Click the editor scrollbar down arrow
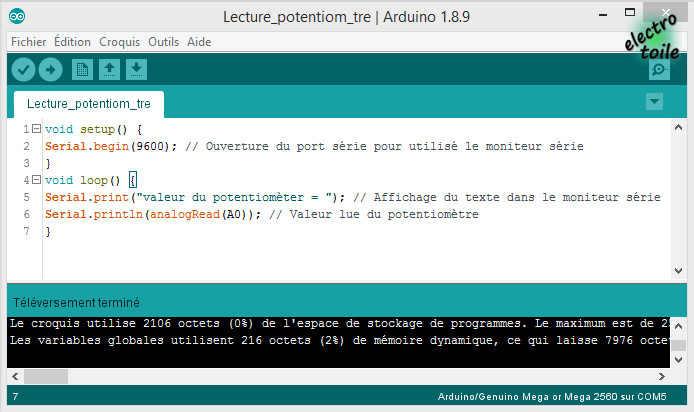The height and width of the screenshot is (412, 694). pyautogui.click(x=679, y=270)
